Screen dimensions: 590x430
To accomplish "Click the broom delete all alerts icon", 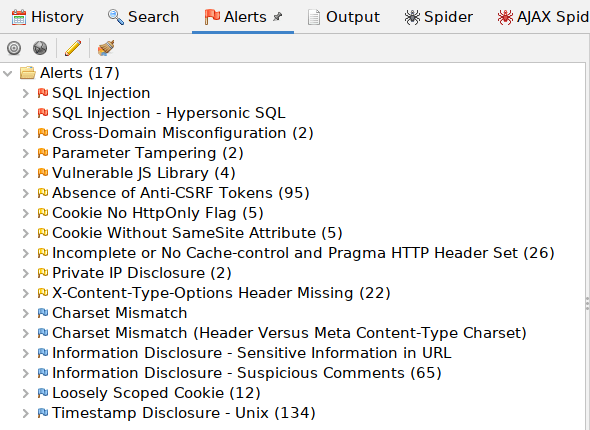I will [106, 48].
